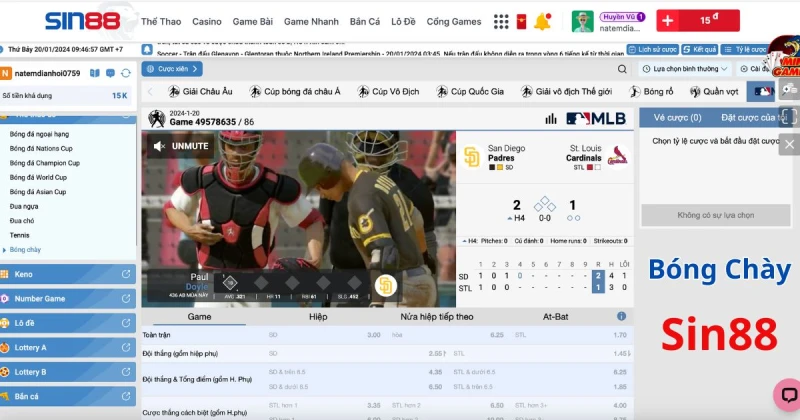Click the blue info icon
800x420 pixels.
pos(621,316)
